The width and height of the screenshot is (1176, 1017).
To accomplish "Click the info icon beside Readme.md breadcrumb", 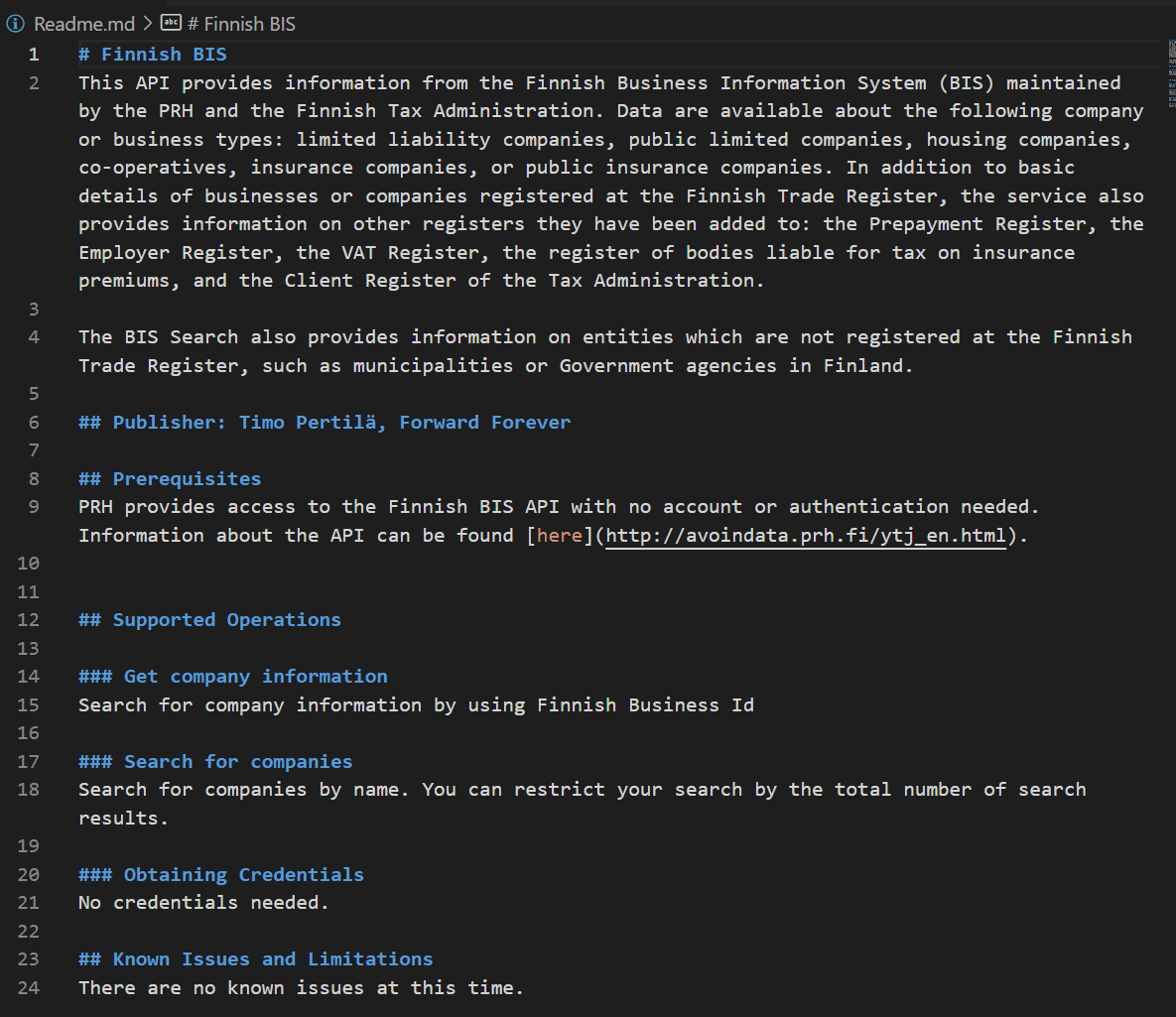I will click(16, 24).
